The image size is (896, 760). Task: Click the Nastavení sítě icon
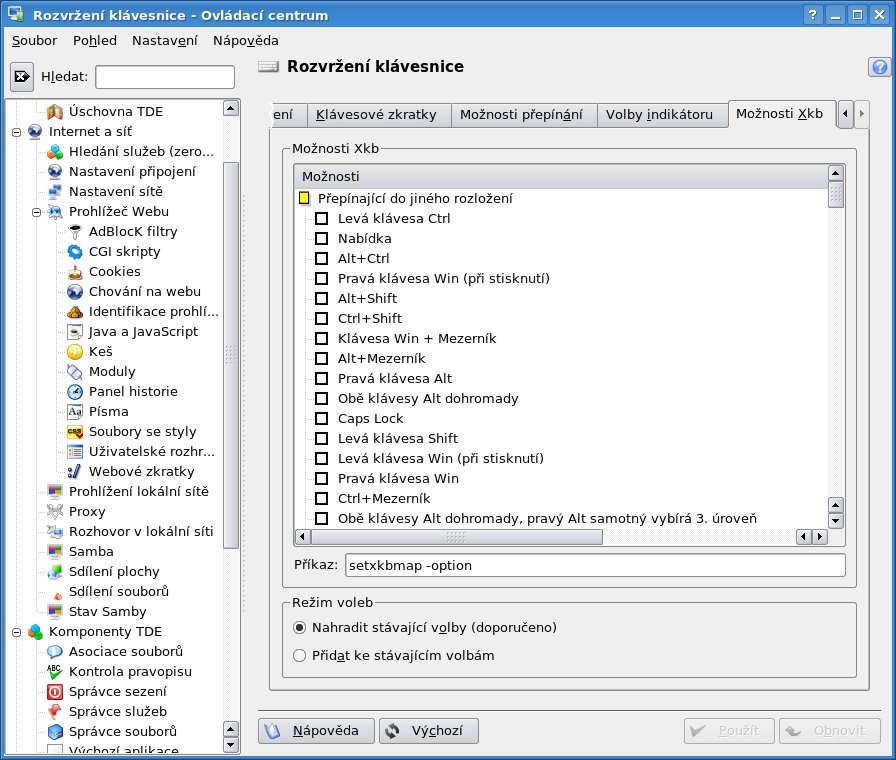55,191
